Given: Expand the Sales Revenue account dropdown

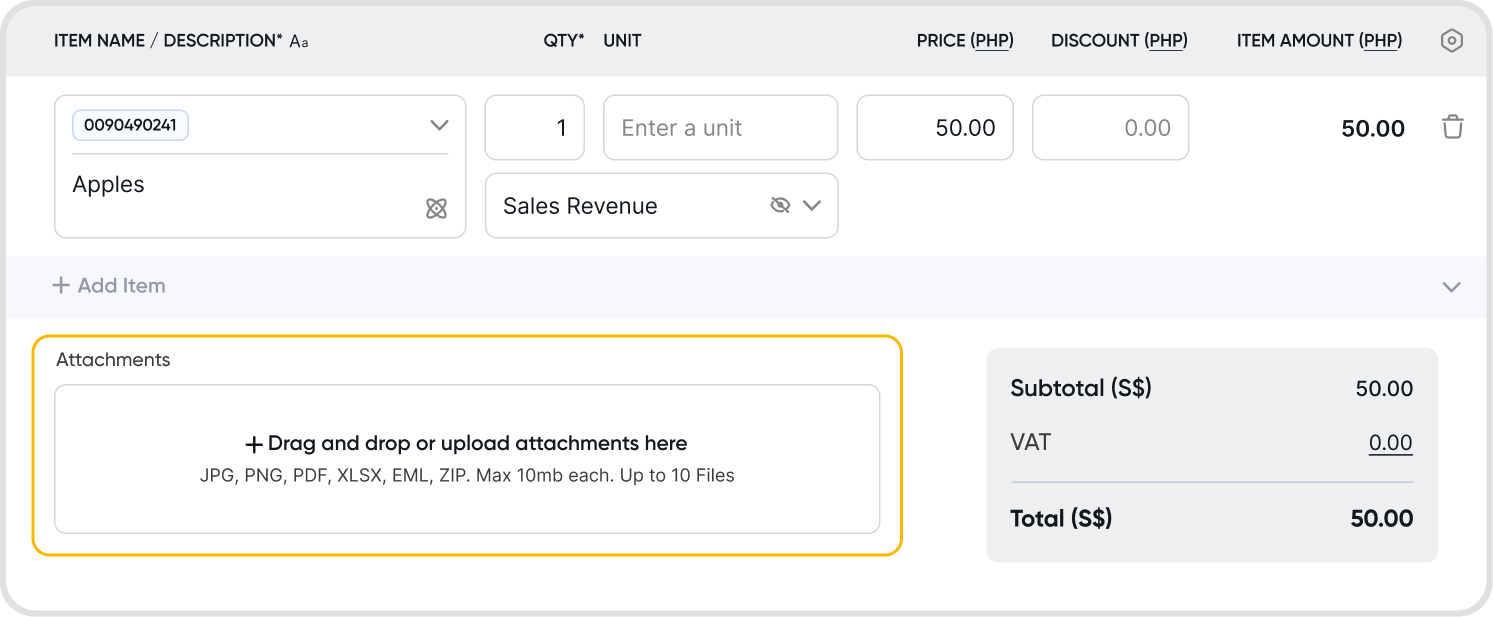Looking at the screenshot, I should tap(812, 205).
